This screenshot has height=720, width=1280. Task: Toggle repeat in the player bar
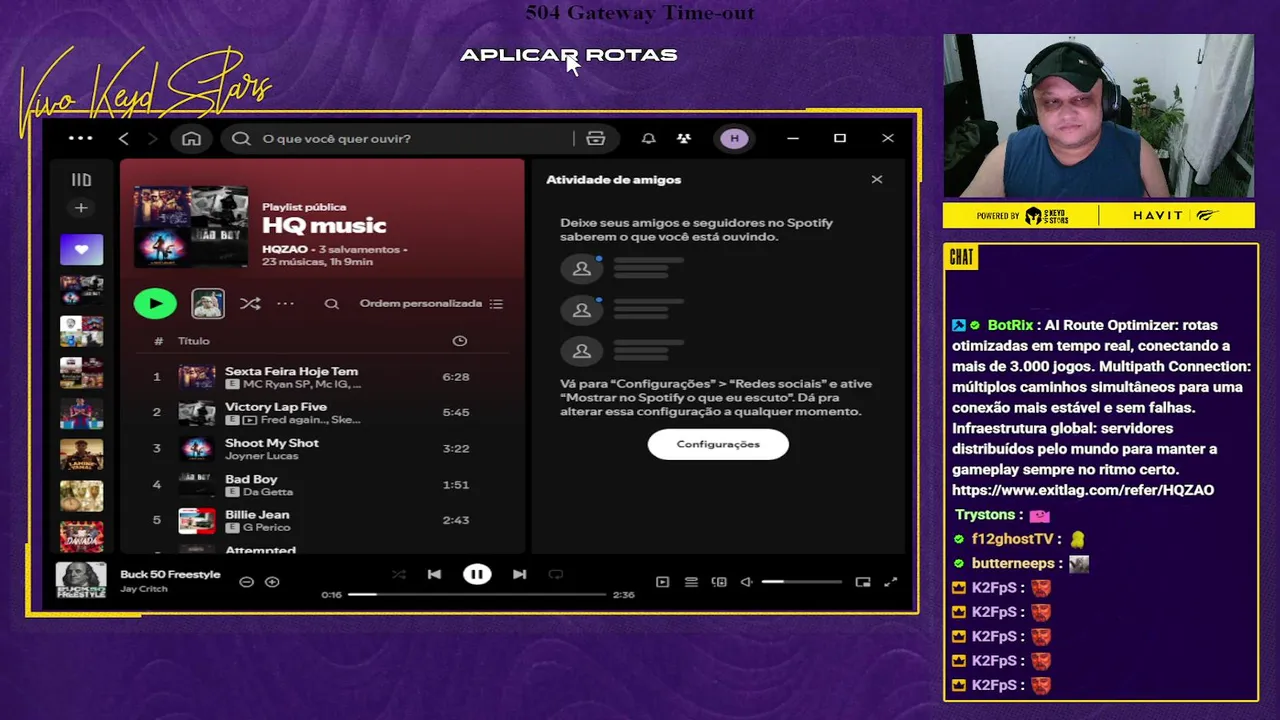[556, 574]
